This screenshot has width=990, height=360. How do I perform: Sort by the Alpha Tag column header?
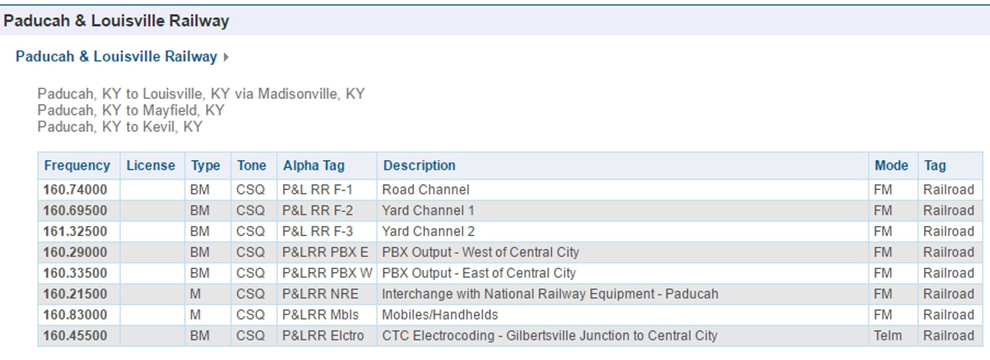click(314, 165)
